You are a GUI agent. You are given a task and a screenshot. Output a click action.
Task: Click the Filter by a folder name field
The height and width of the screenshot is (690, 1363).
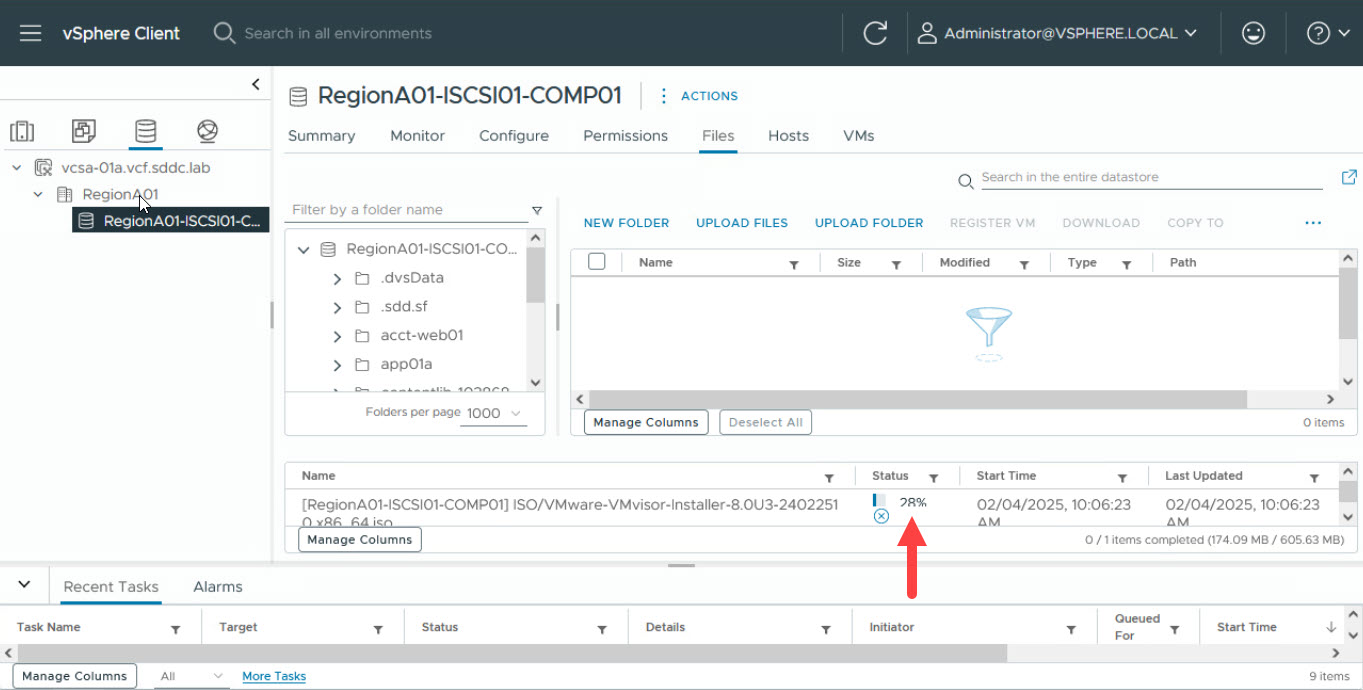point(407,210)
